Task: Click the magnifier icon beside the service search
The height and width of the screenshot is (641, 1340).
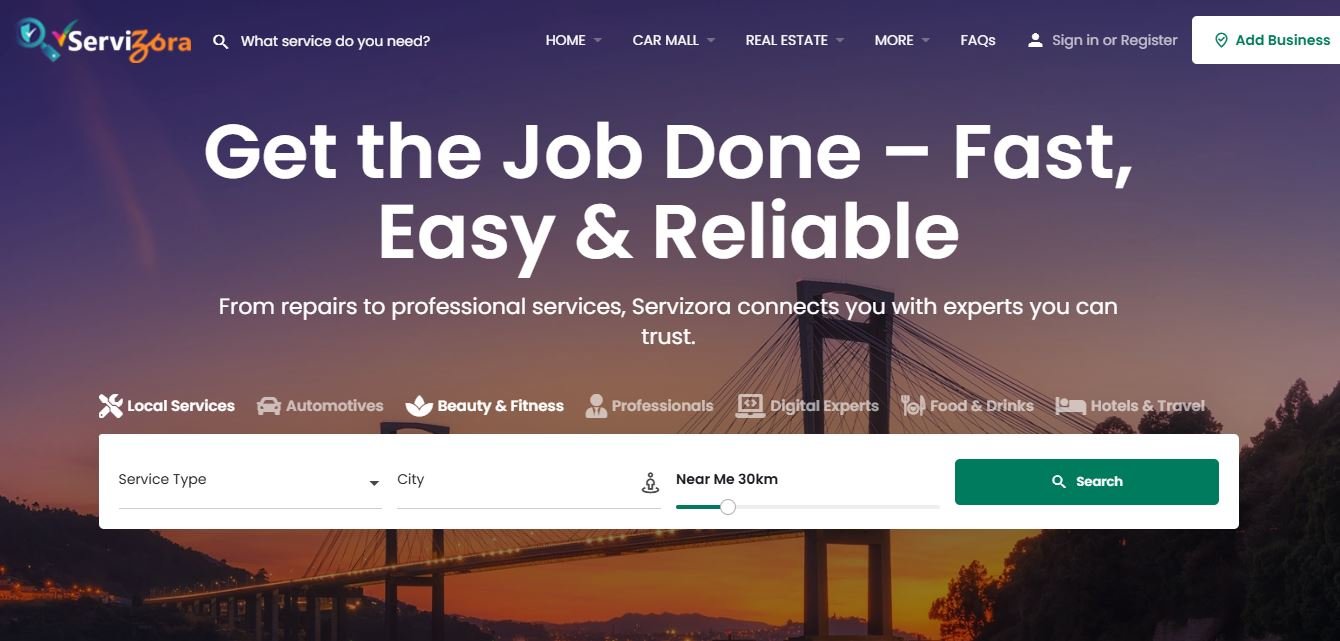Action: coord(221,41)
